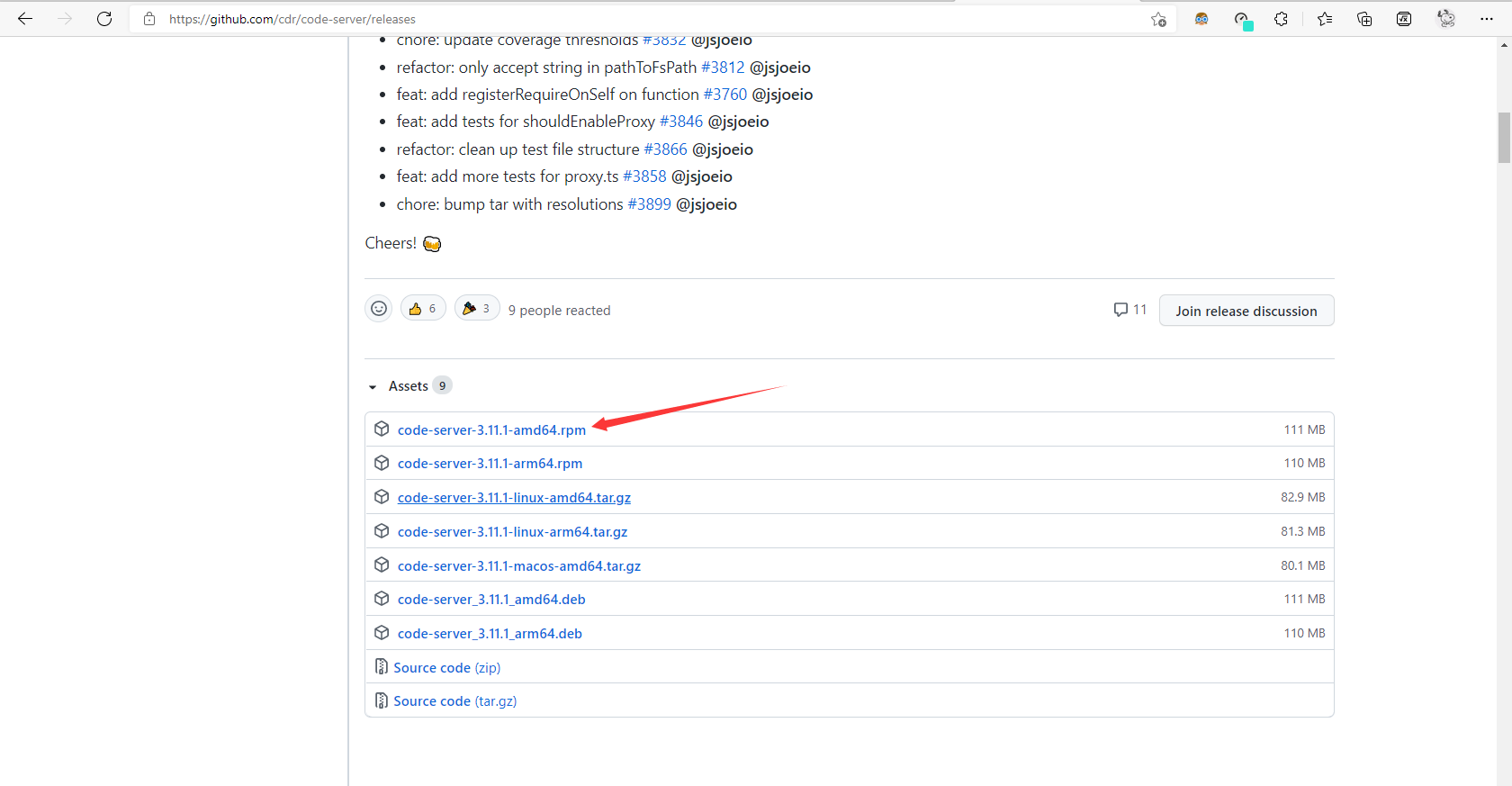The height and width of the screenshot is (786, 1512).
Task: Add page to favorites star icon
Action: pos(1158,19)
